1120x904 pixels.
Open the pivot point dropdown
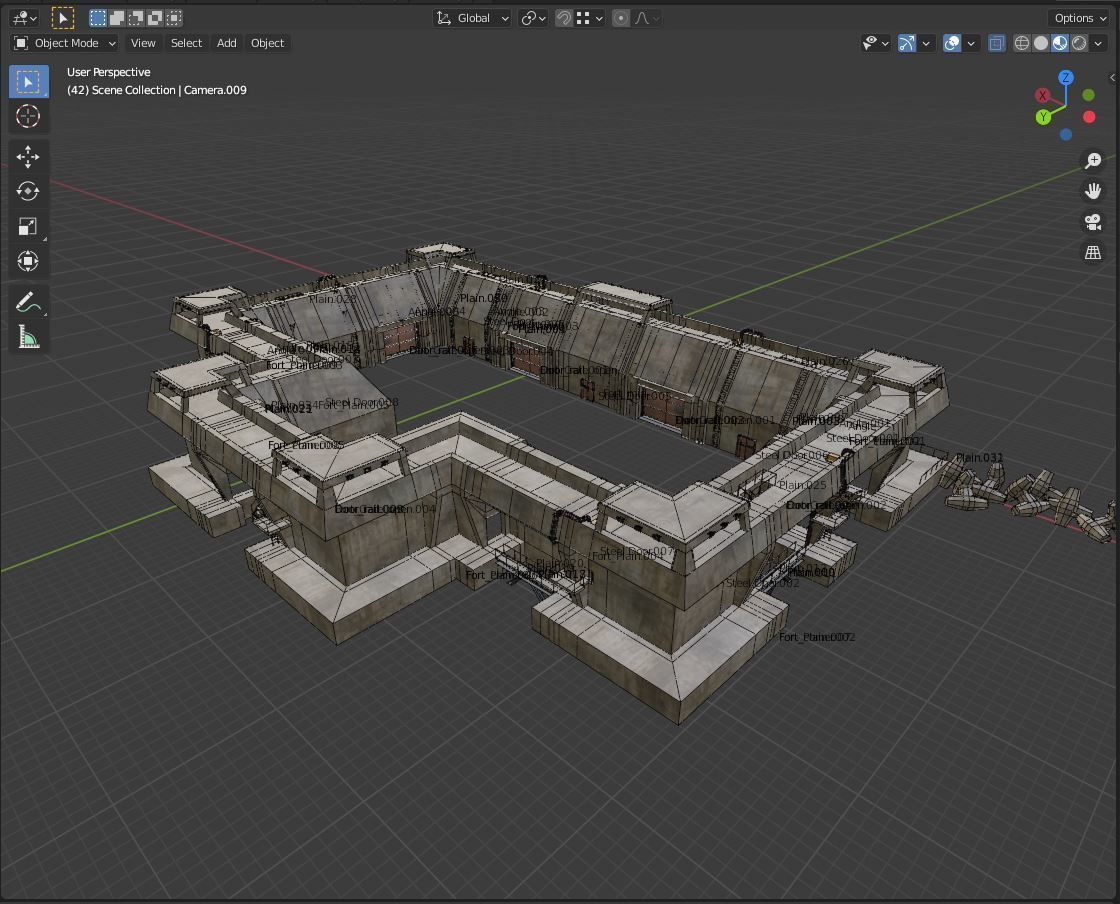[x=533, y=18]
